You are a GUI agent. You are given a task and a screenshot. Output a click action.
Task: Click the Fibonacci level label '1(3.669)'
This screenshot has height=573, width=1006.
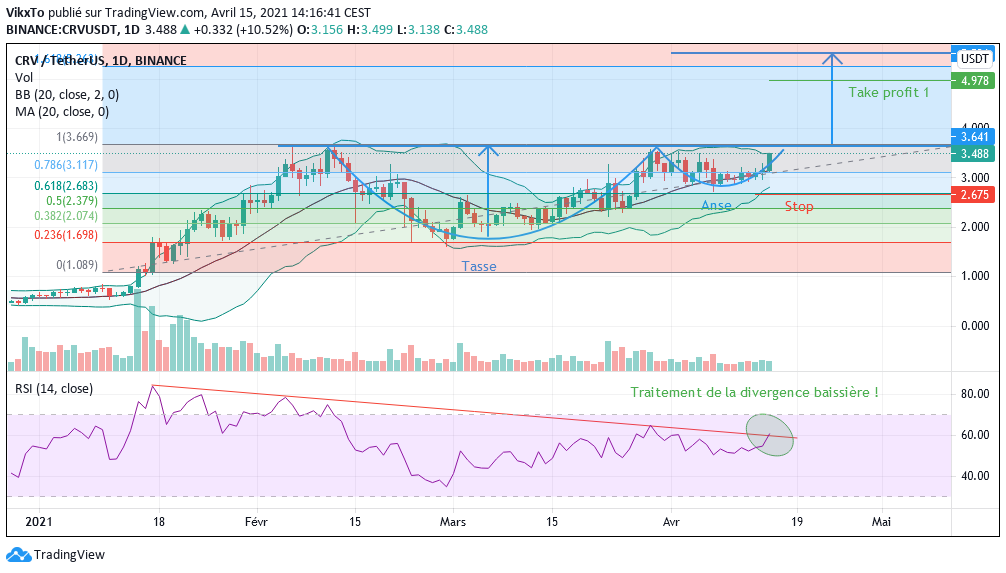[x=77, y=137]
